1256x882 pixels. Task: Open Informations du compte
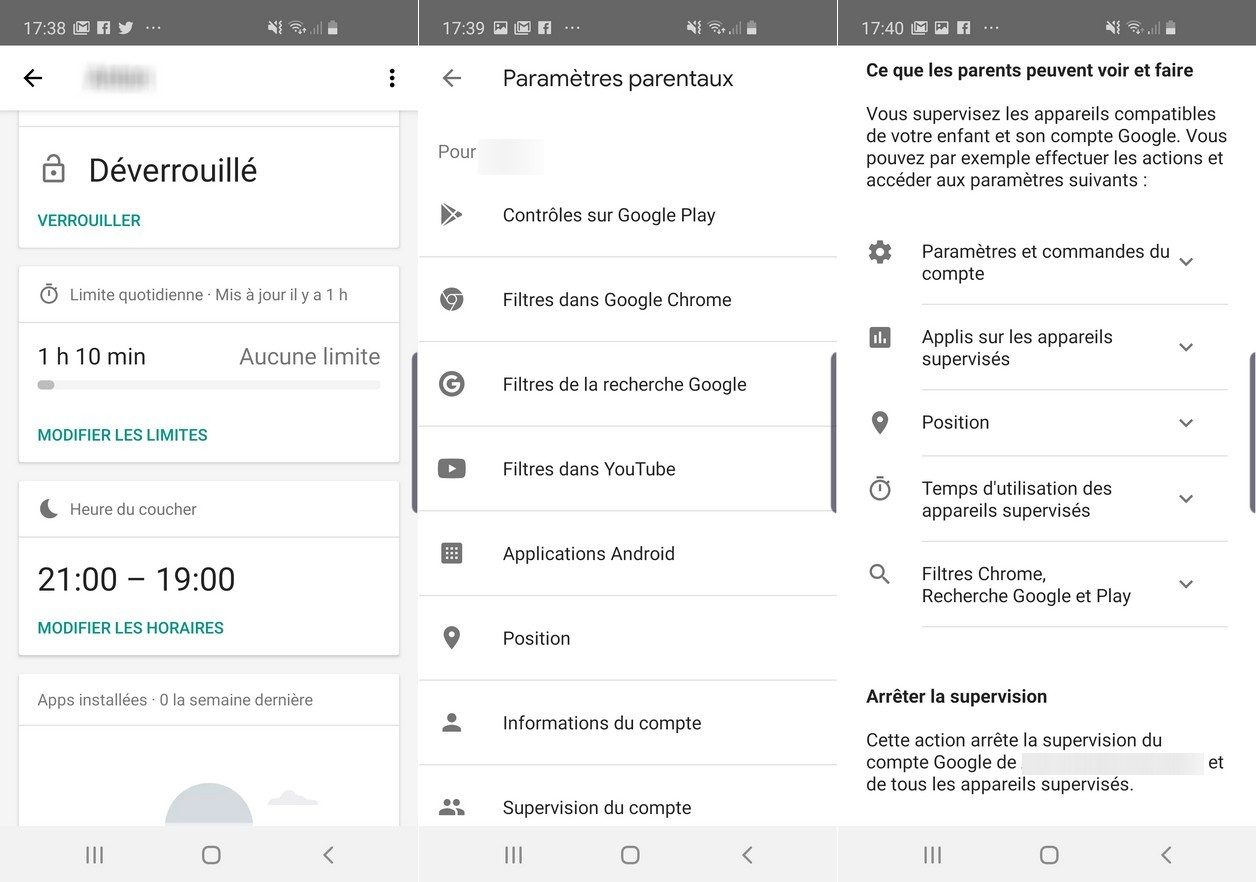(602, 722)
